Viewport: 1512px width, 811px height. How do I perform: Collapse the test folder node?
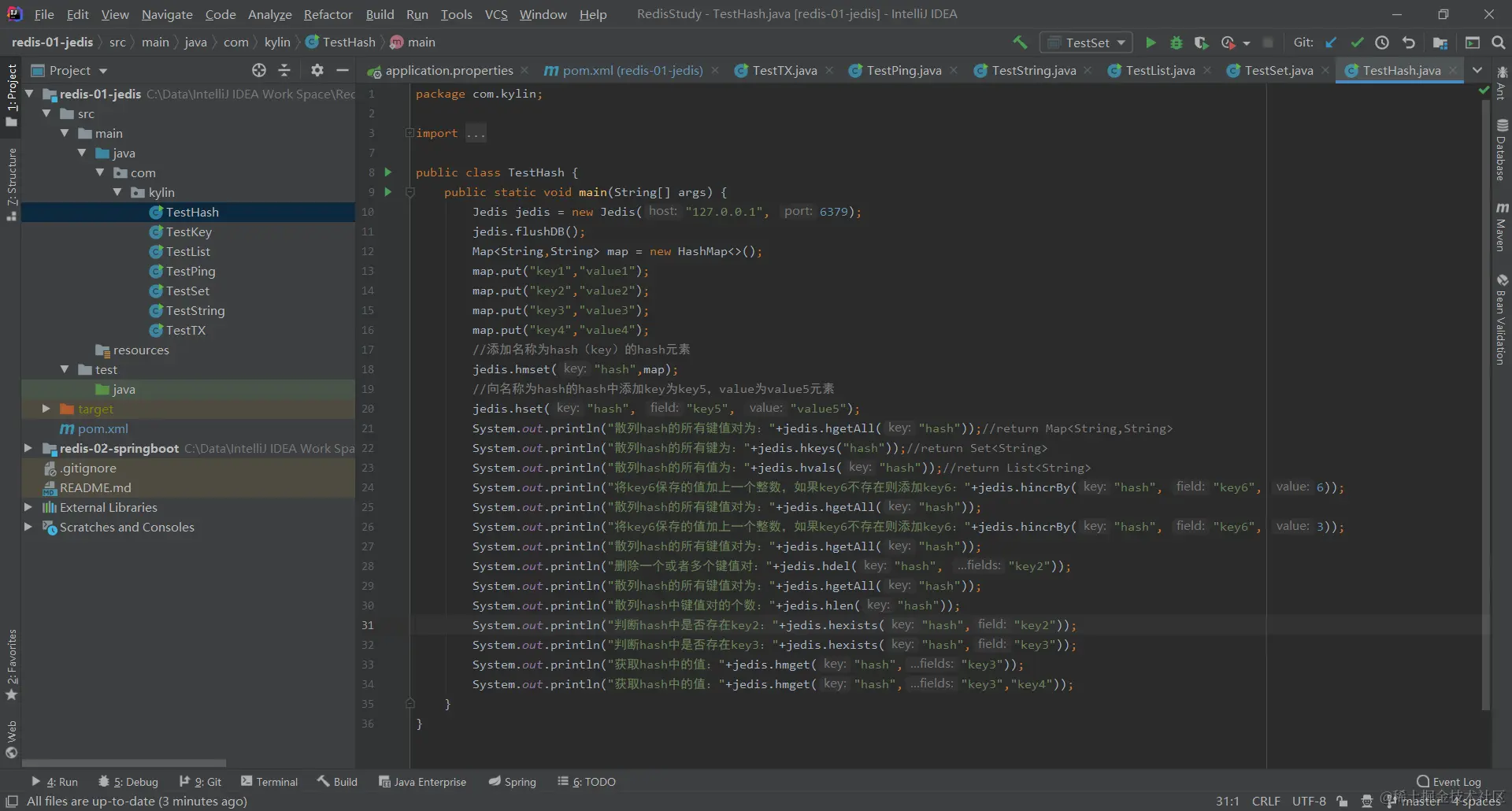click(x=65, y=369)
